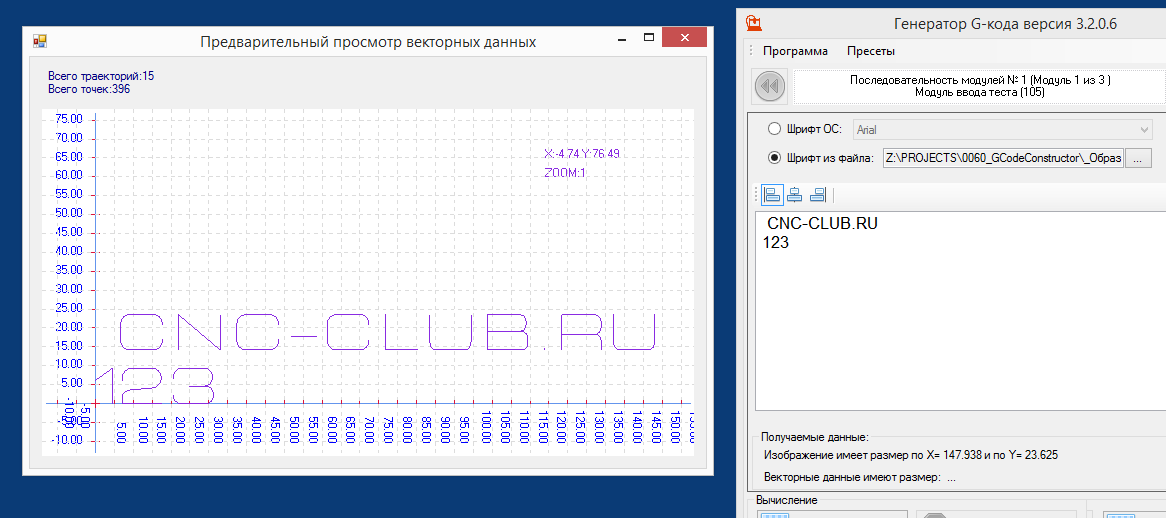Click the vector preview window's title icon
Screen dimensions: 1166x518
point(39,41)
